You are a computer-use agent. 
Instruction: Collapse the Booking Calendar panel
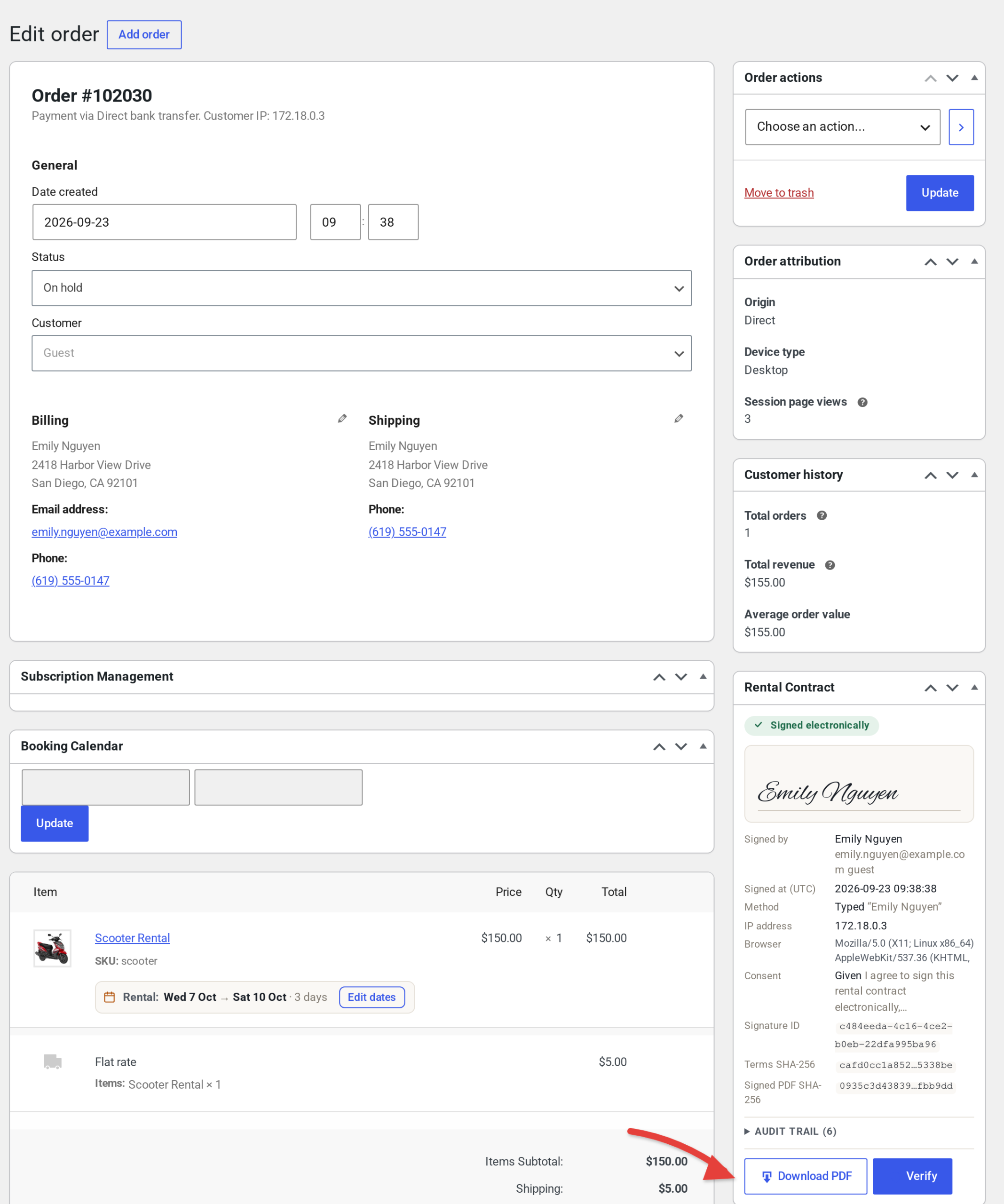coord(703,746)
